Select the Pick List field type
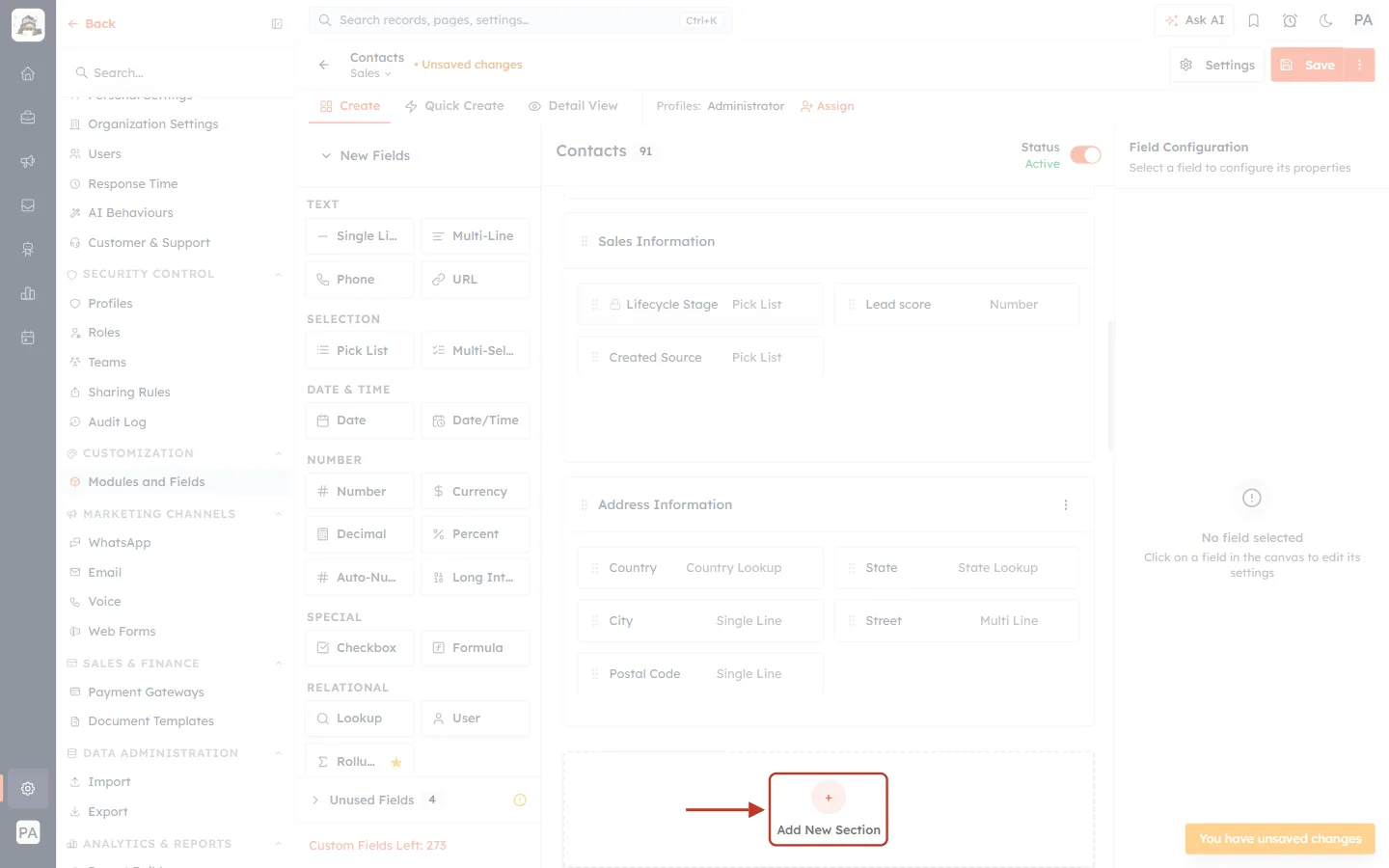The image size is (1389, 868). (359, 350)
